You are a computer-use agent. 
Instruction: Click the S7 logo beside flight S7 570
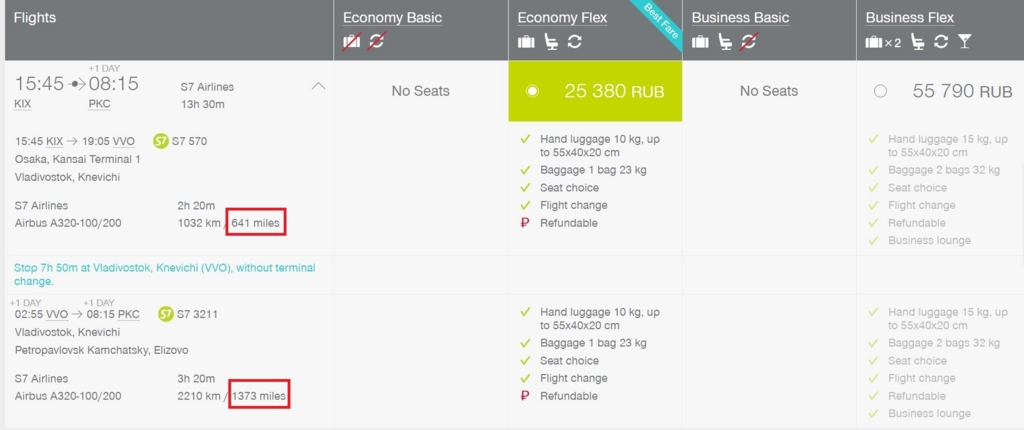click(160, 141)
